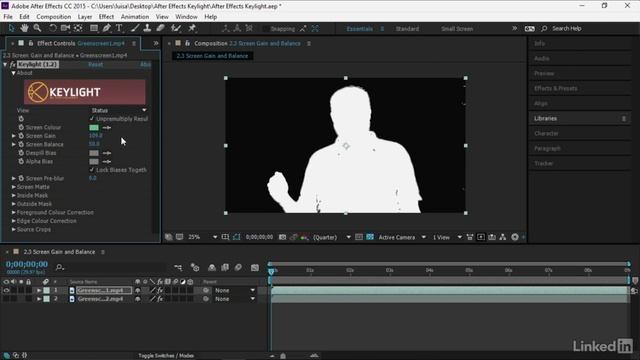Viewport: 640px width, 360px height.
Task: Enable frame blending icon in timeline
Action: 225,267
